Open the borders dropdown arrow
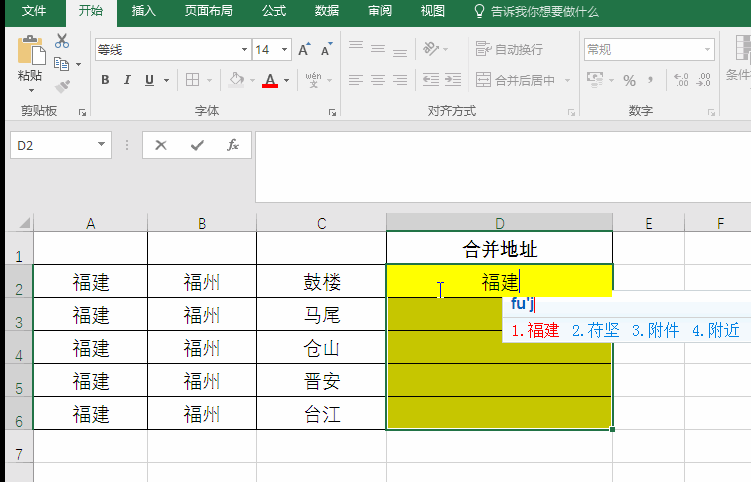The image size is (751, 482). tap(209, 80)
